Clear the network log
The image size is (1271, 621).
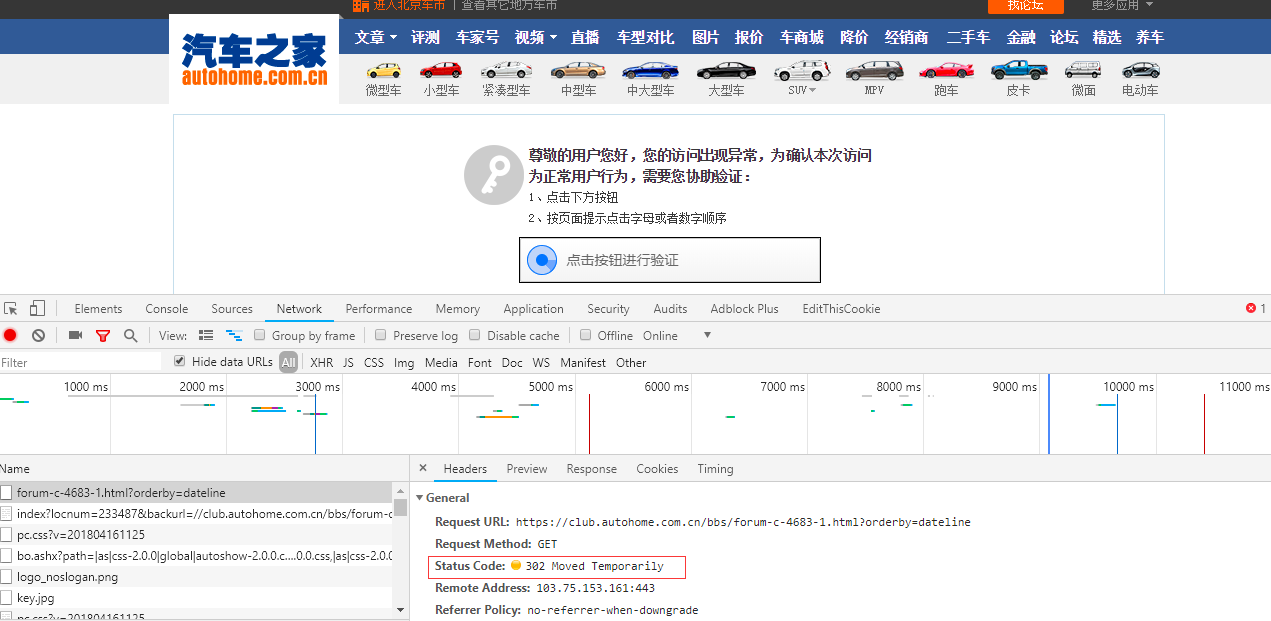click(x=38, y=336)
